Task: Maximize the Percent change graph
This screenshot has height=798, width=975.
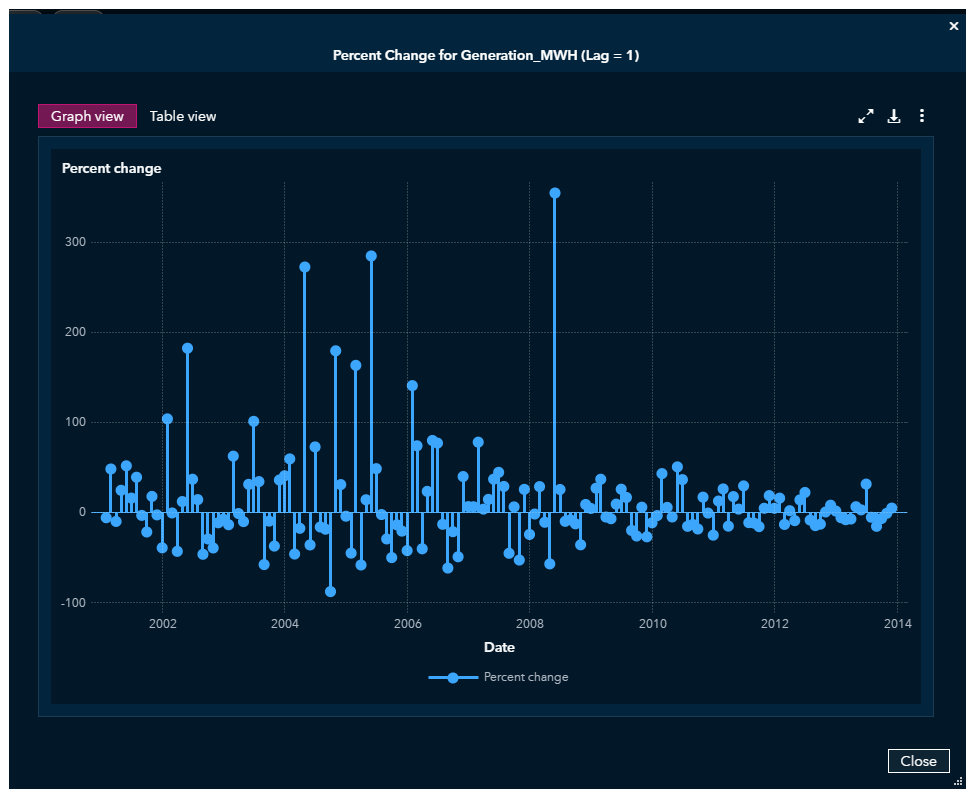Action: [x=866, y=116]
